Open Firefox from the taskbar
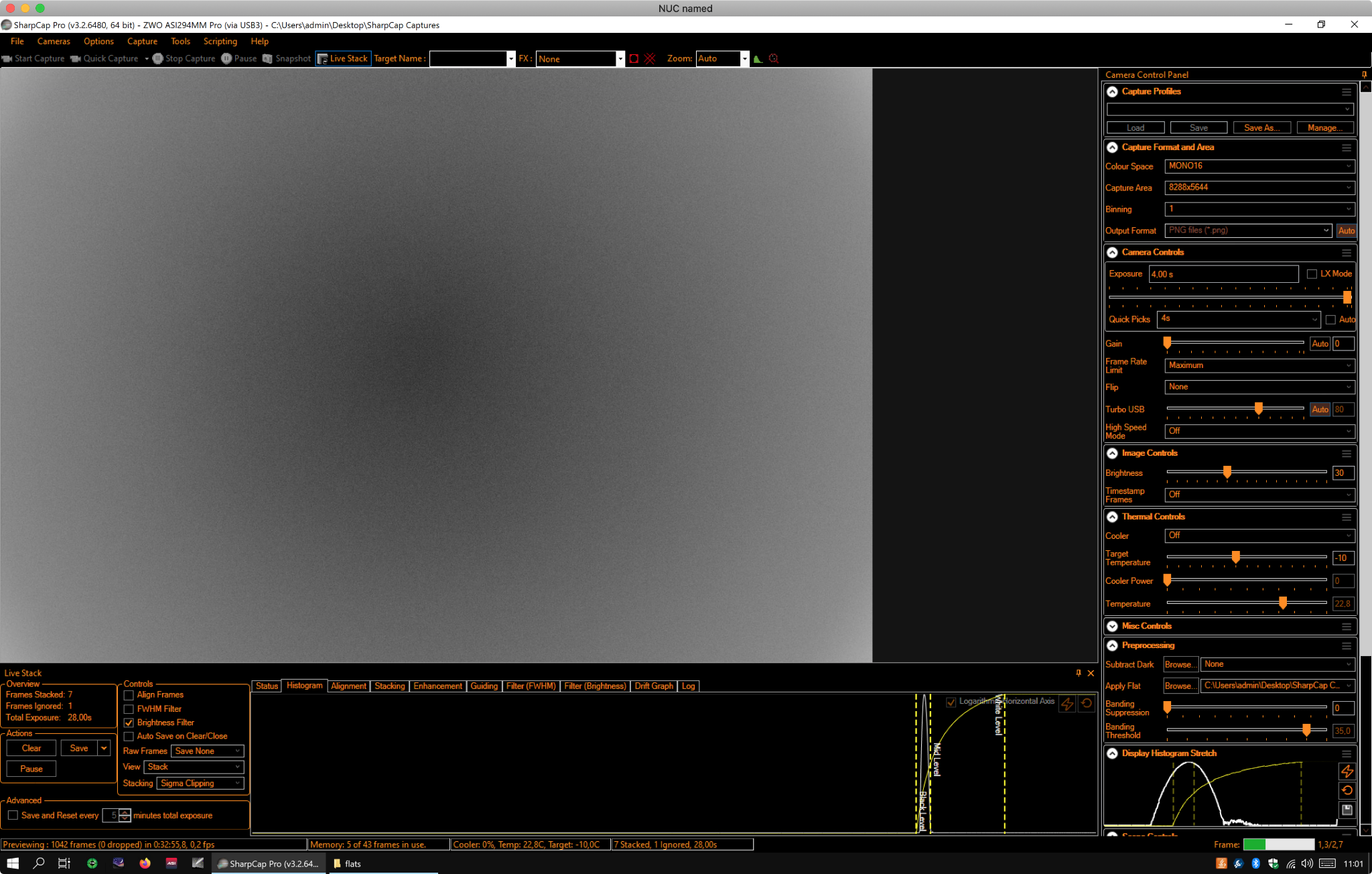The height and width of the screenshot is (874, 1372). coord(145,863)
